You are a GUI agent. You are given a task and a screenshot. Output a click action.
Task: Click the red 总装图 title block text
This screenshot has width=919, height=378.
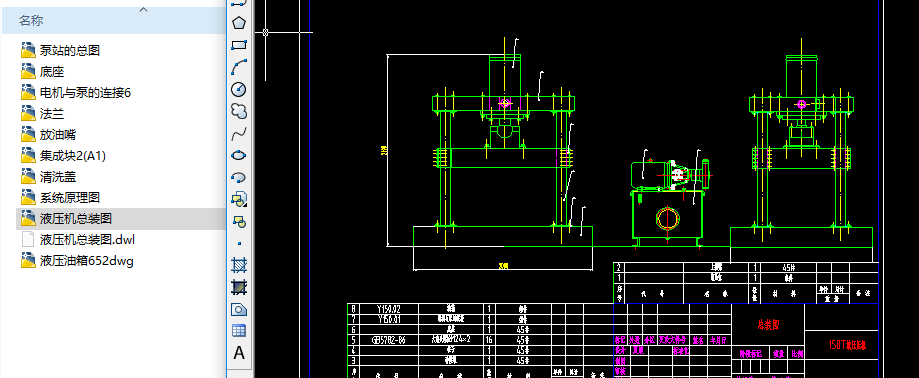coord(768,324)
